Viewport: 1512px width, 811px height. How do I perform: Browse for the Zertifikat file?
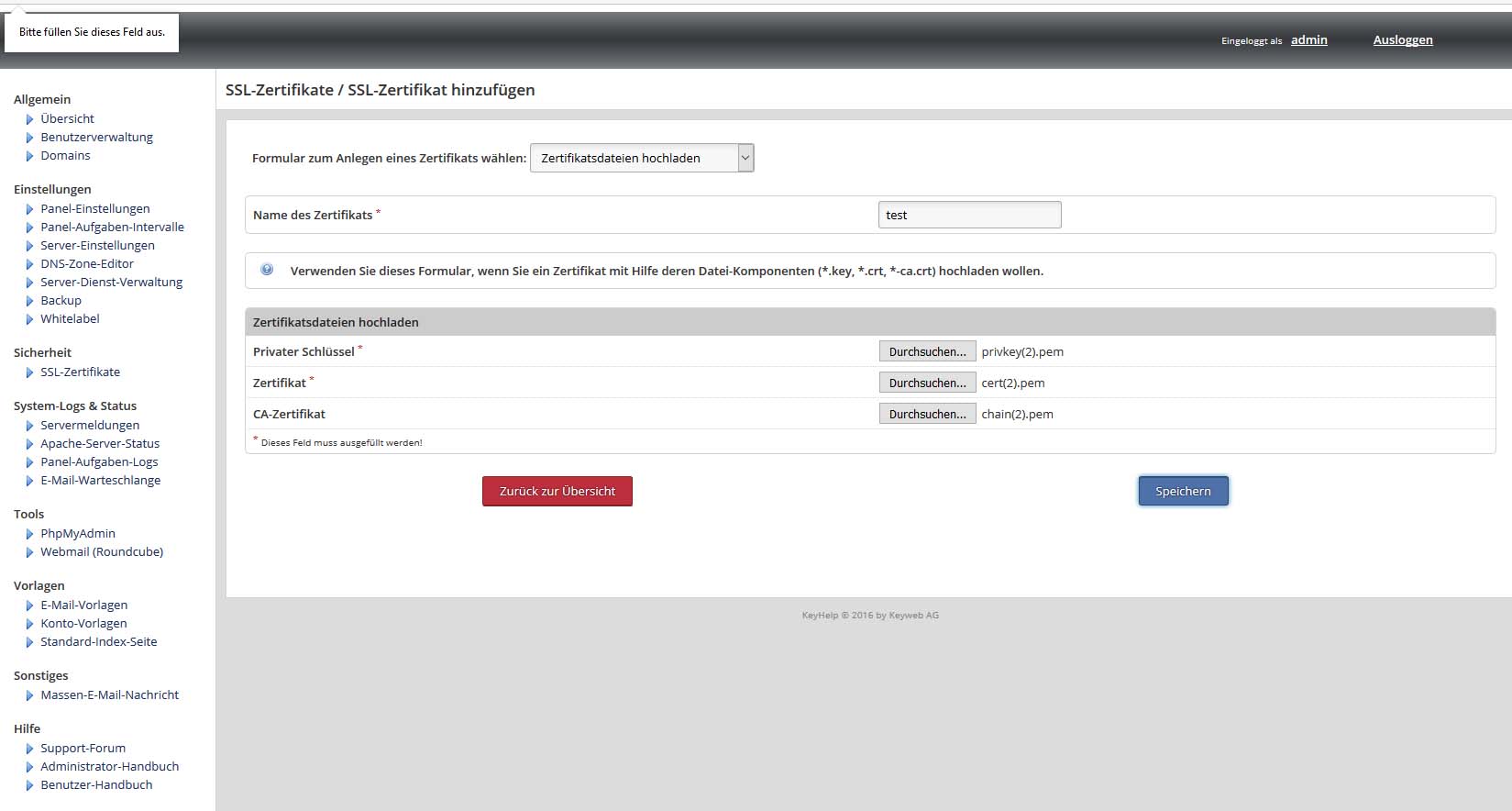[927, 383]
